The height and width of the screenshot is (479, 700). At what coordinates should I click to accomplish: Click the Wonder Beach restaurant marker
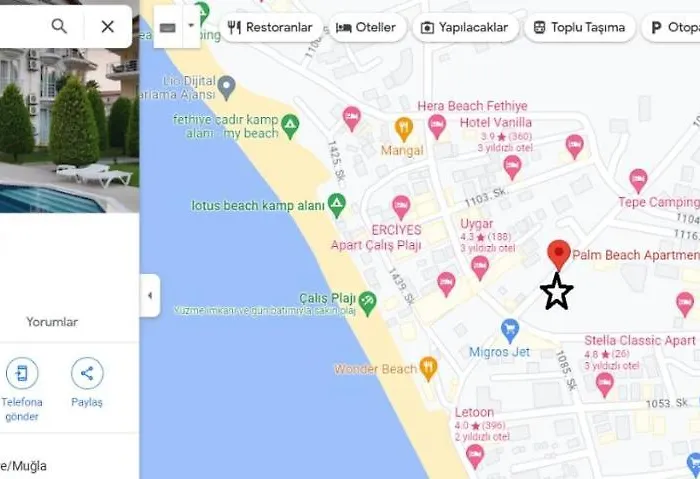tap(429, 369)
